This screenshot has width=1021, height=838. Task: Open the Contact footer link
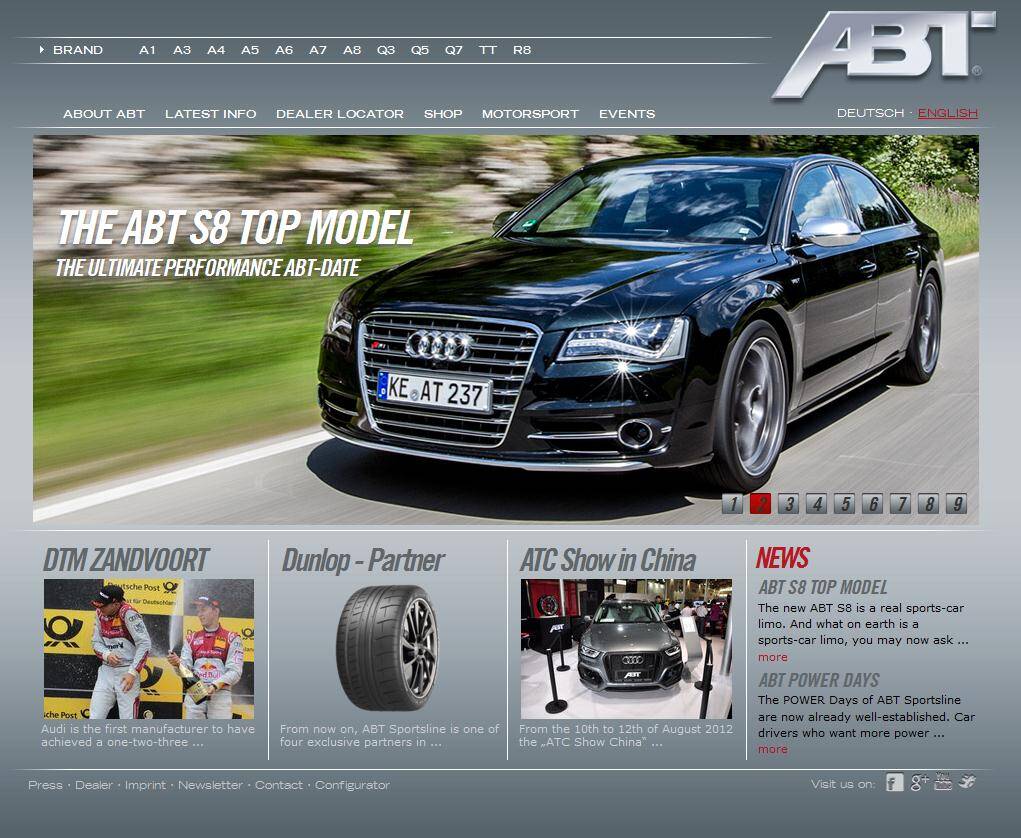[x=279, y=785]
